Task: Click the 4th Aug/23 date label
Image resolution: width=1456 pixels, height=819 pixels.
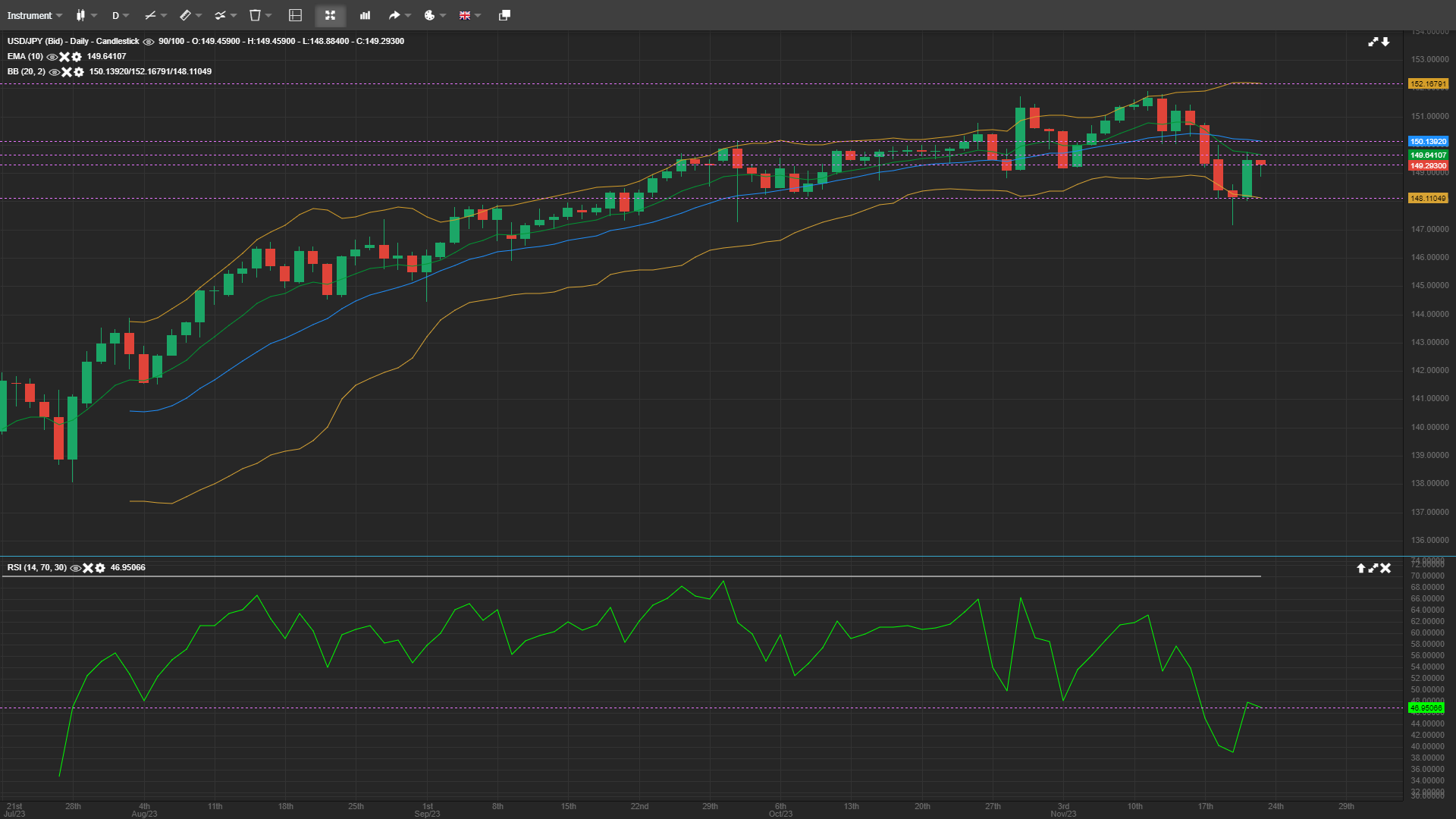Action: pos(144,810)
